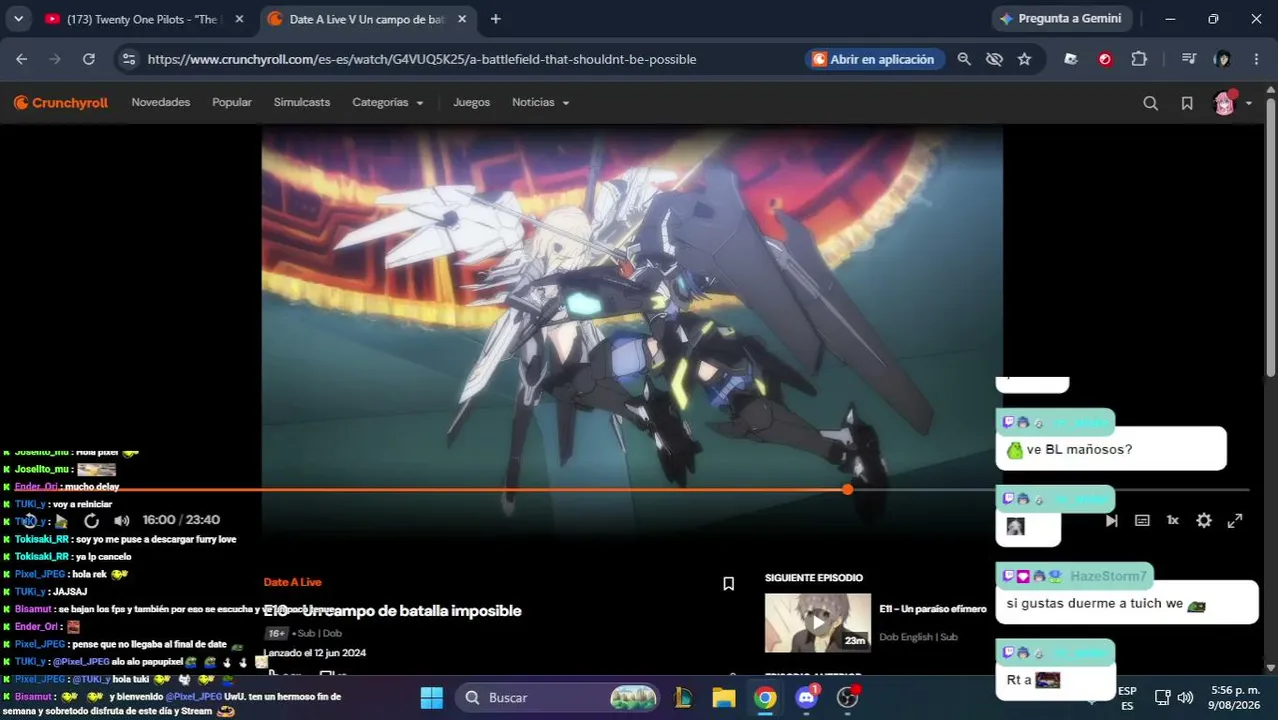Open the Roblox extension icon
Viewport: 1278px width, 720px height.
tap(1071, 59)
